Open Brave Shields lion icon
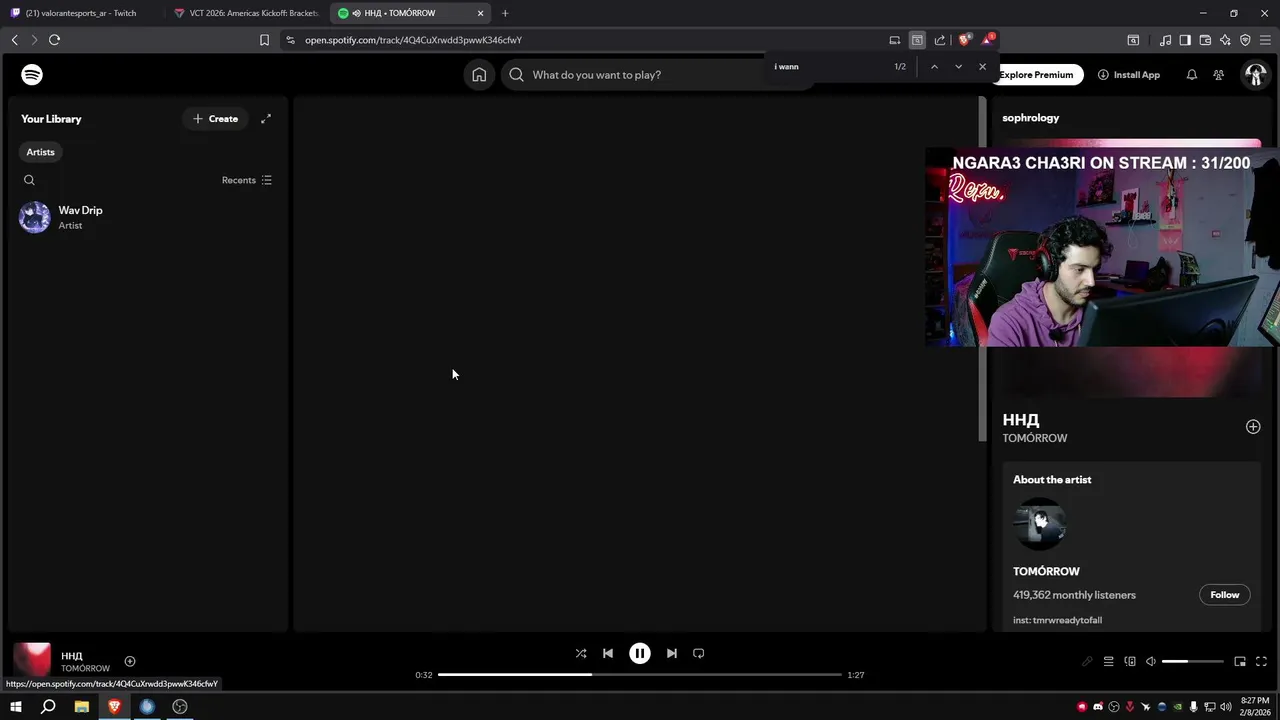Image resolution: width=1280 pixels, height=720 pixels. (964, 40)
